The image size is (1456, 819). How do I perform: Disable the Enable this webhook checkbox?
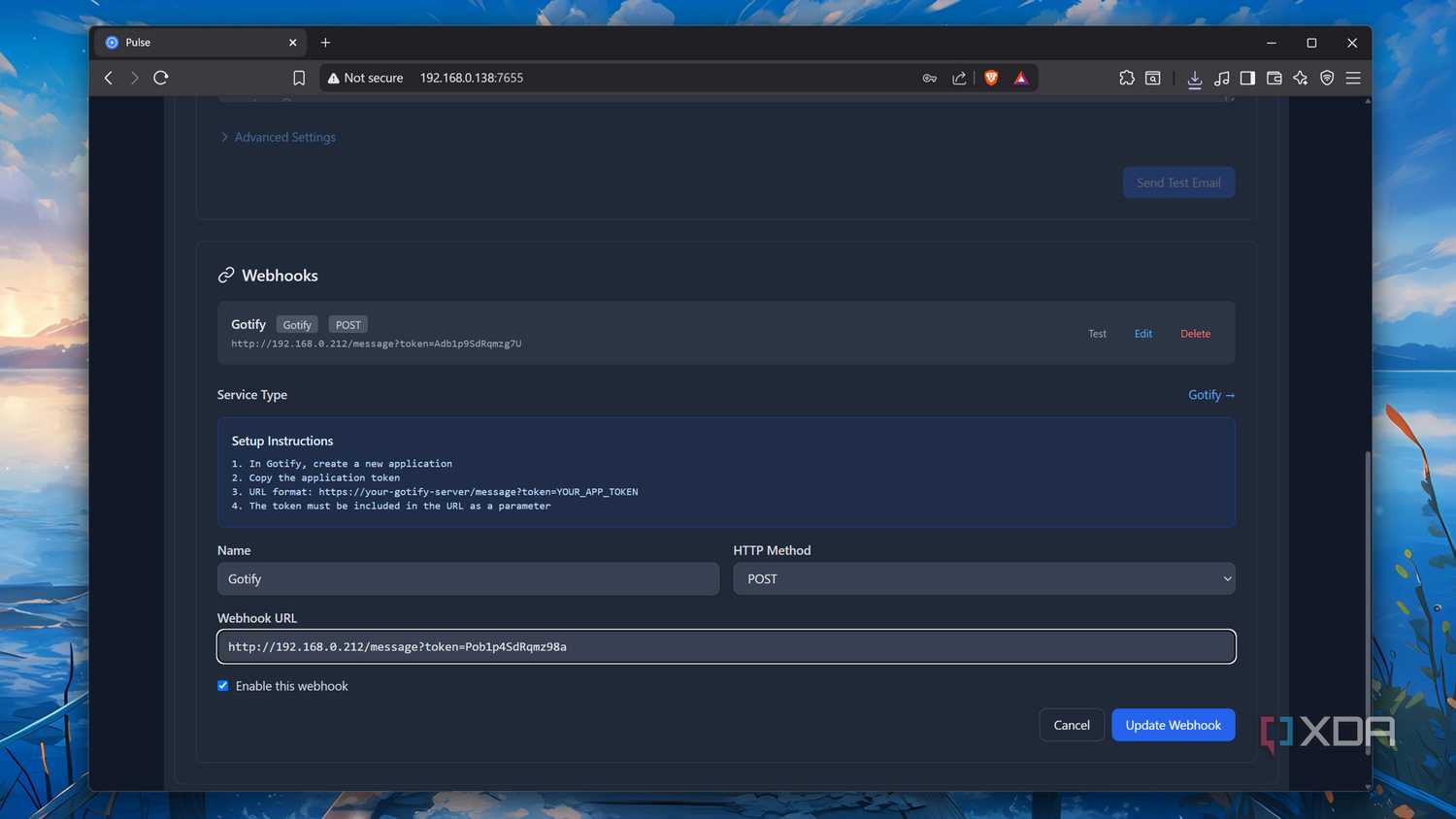click(x=223, y=685)
